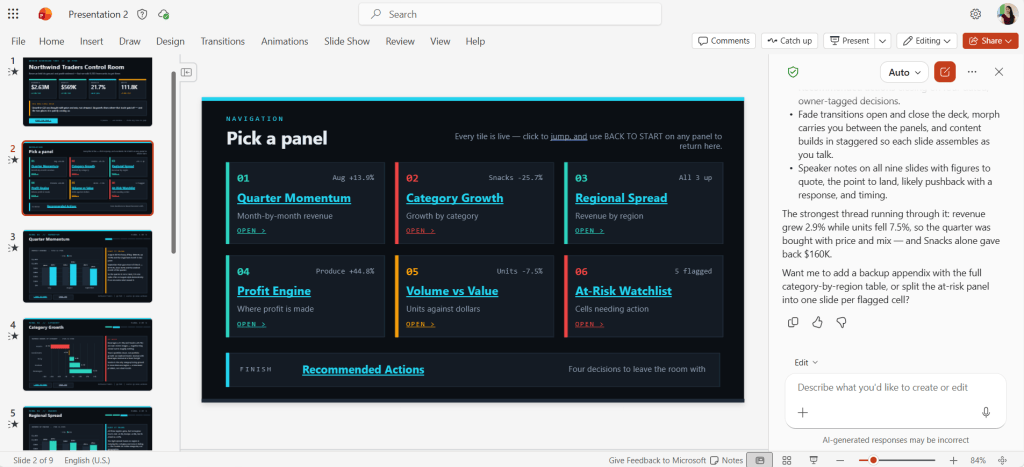Open the Transitions tab
Image resolution: width=1024 pixels, height=467 pixels.
223,41
